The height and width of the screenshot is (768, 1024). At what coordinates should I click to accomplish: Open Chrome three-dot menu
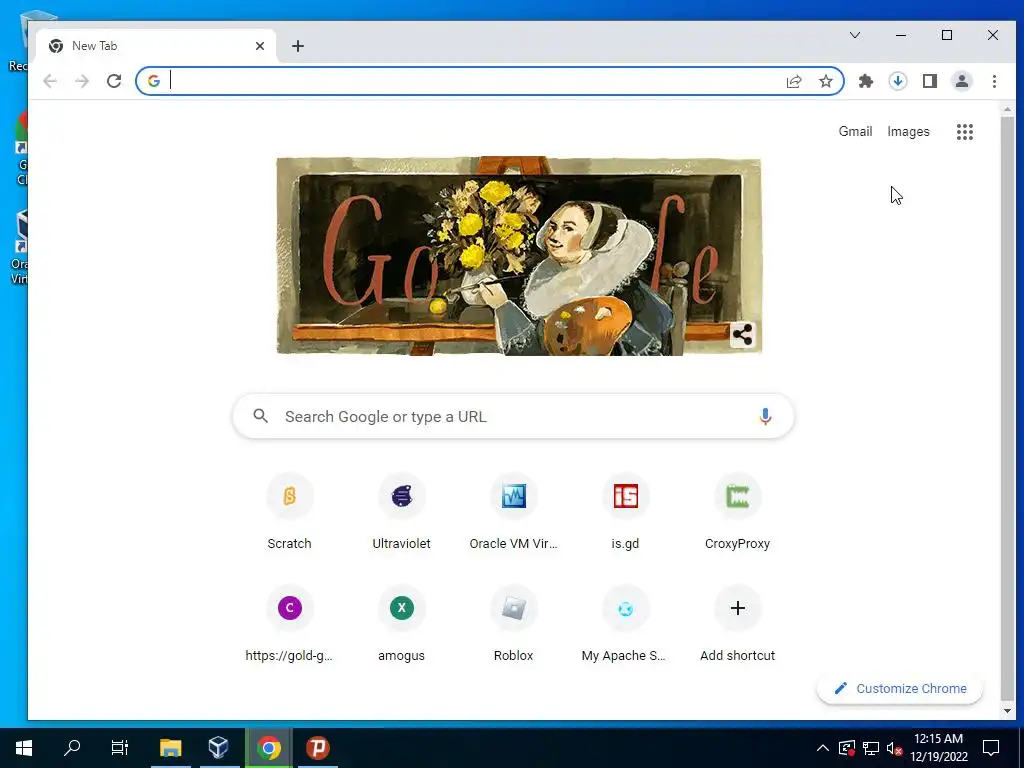(994, 81)
